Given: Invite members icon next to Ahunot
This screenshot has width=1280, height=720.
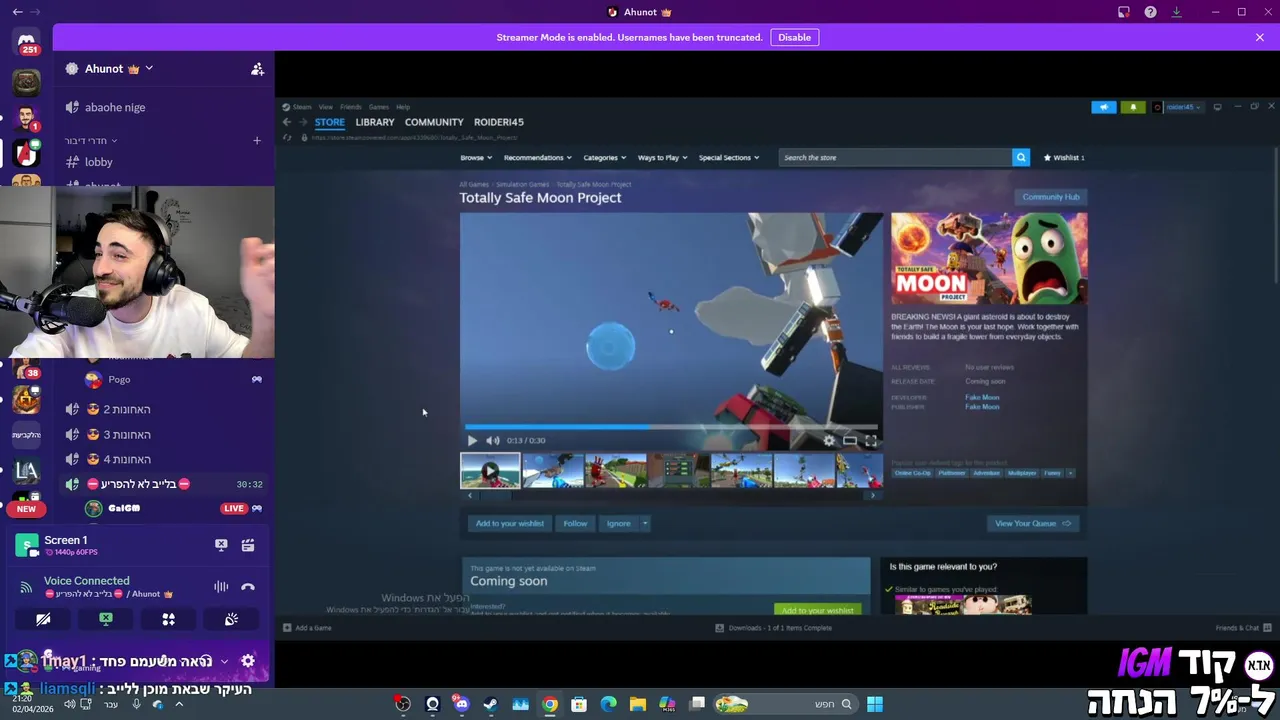Looking at the screenshot, I should click(257, 69).
